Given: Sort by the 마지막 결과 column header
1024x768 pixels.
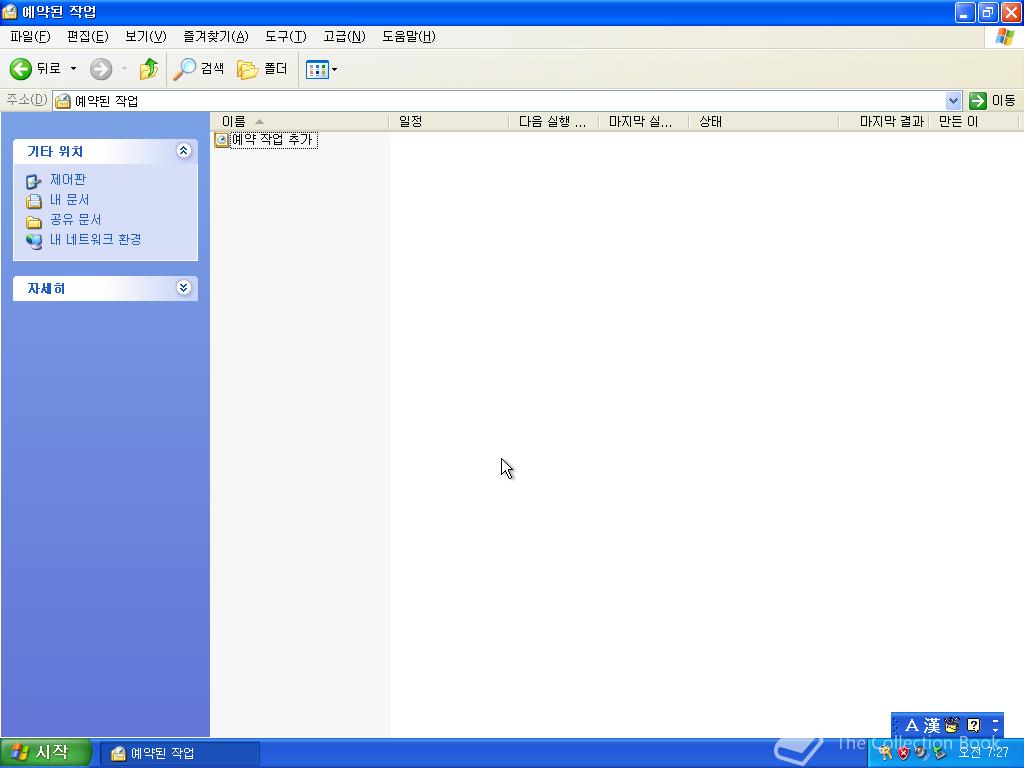Looking at the screenshot, I should 884,121.
